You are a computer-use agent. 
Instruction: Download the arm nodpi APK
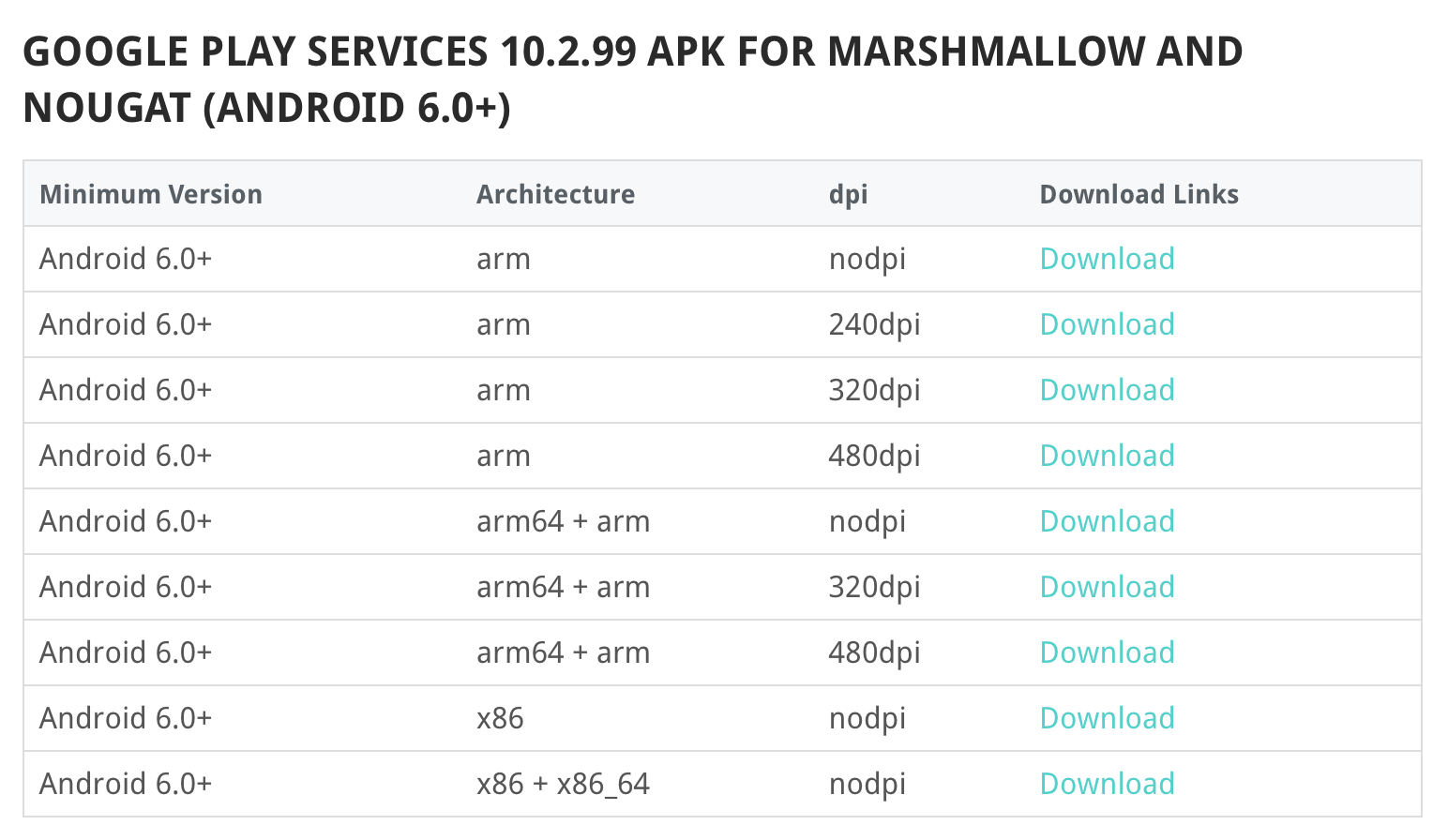click(1107, 259)
